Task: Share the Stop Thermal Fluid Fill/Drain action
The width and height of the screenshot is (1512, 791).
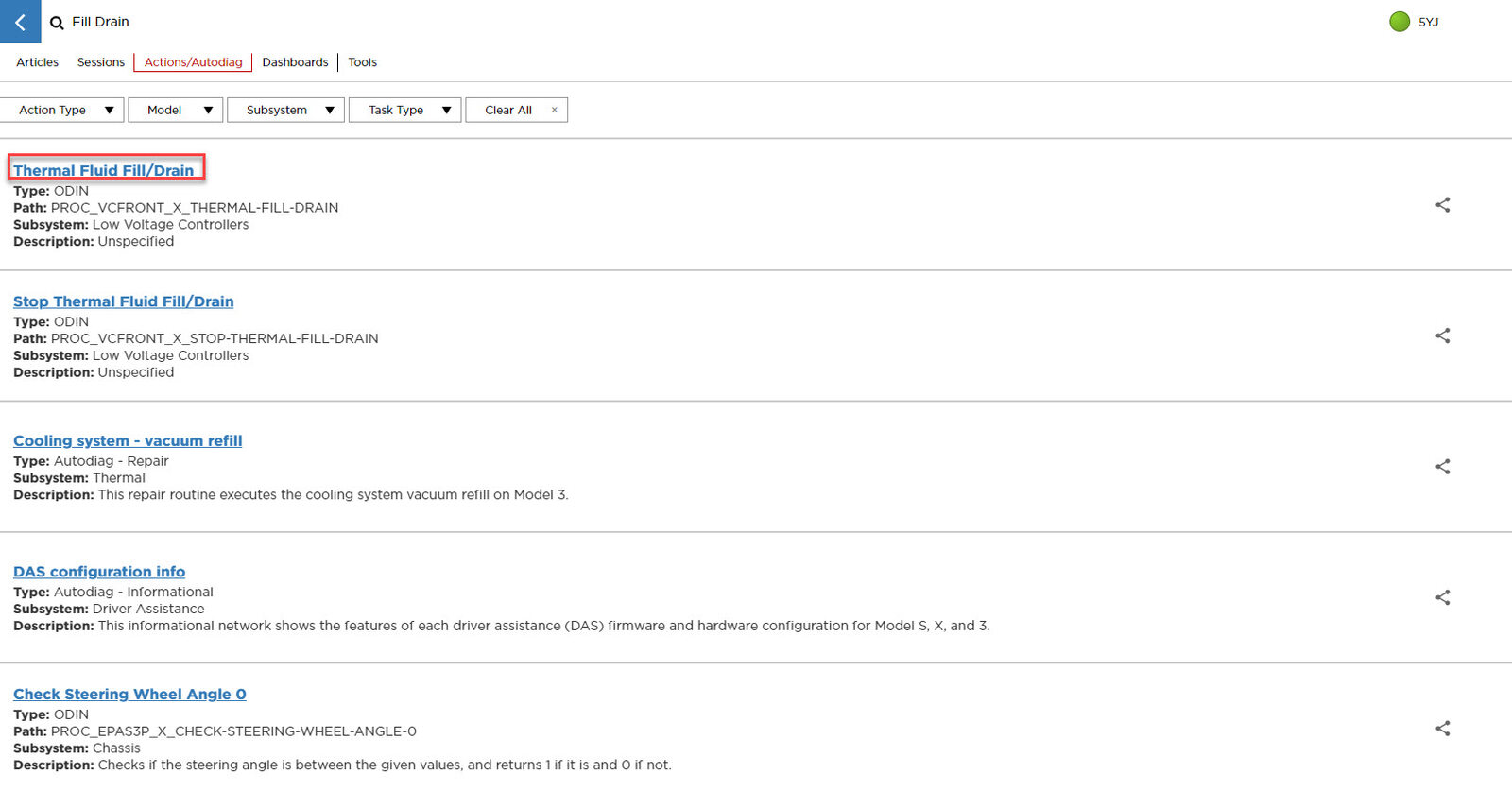Action: click(1442, 335)
